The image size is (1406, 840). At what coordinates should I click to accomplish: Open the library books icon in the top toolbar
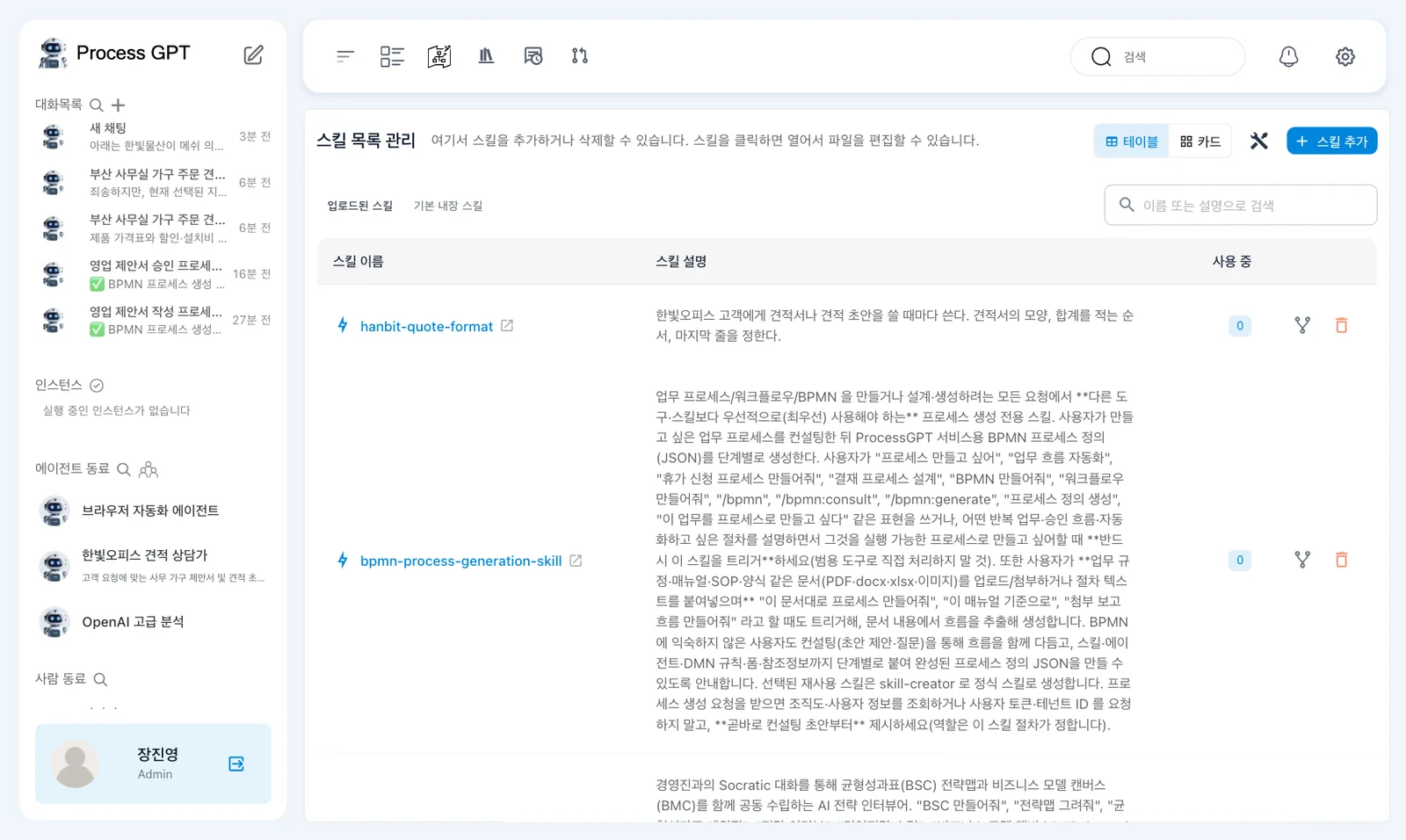486,56
